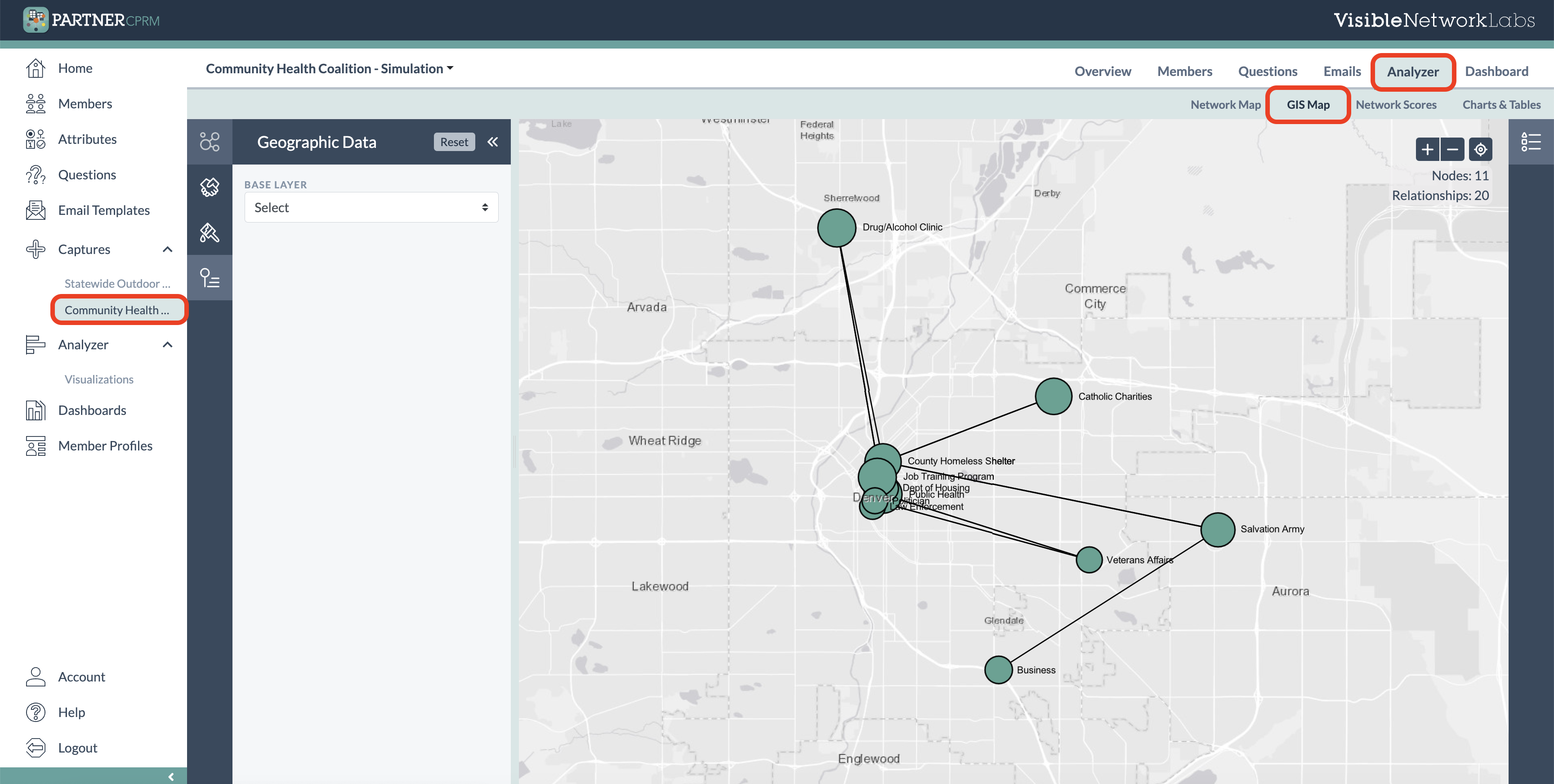Collapse the left sidebar bottom arrow

point(171,776)
